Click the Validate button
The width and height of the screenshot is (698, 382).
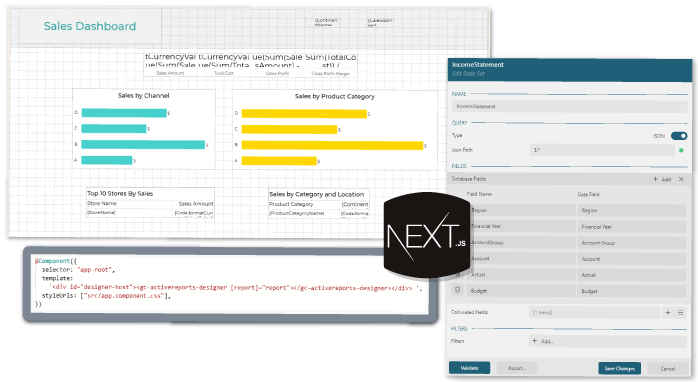(x=469, y=368)
